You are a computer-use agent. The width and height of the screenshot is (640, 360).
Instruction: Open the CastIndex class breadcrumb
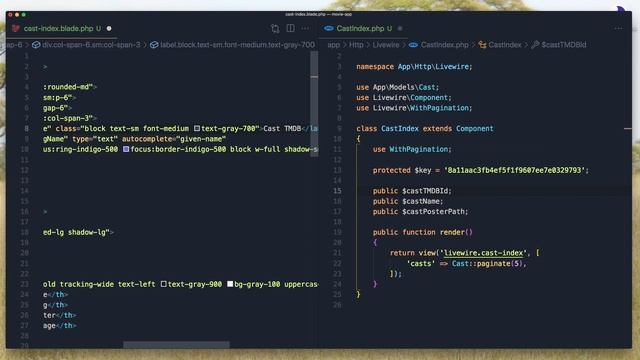coord(504,45)
